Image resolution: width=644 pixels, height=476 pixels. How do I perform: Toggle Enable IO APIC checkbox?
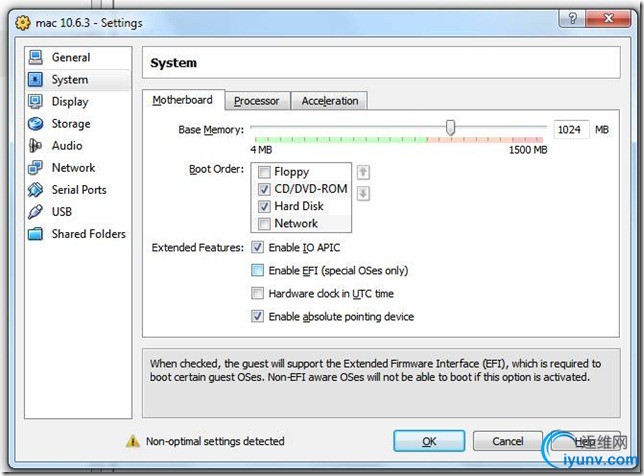(258, 247)
